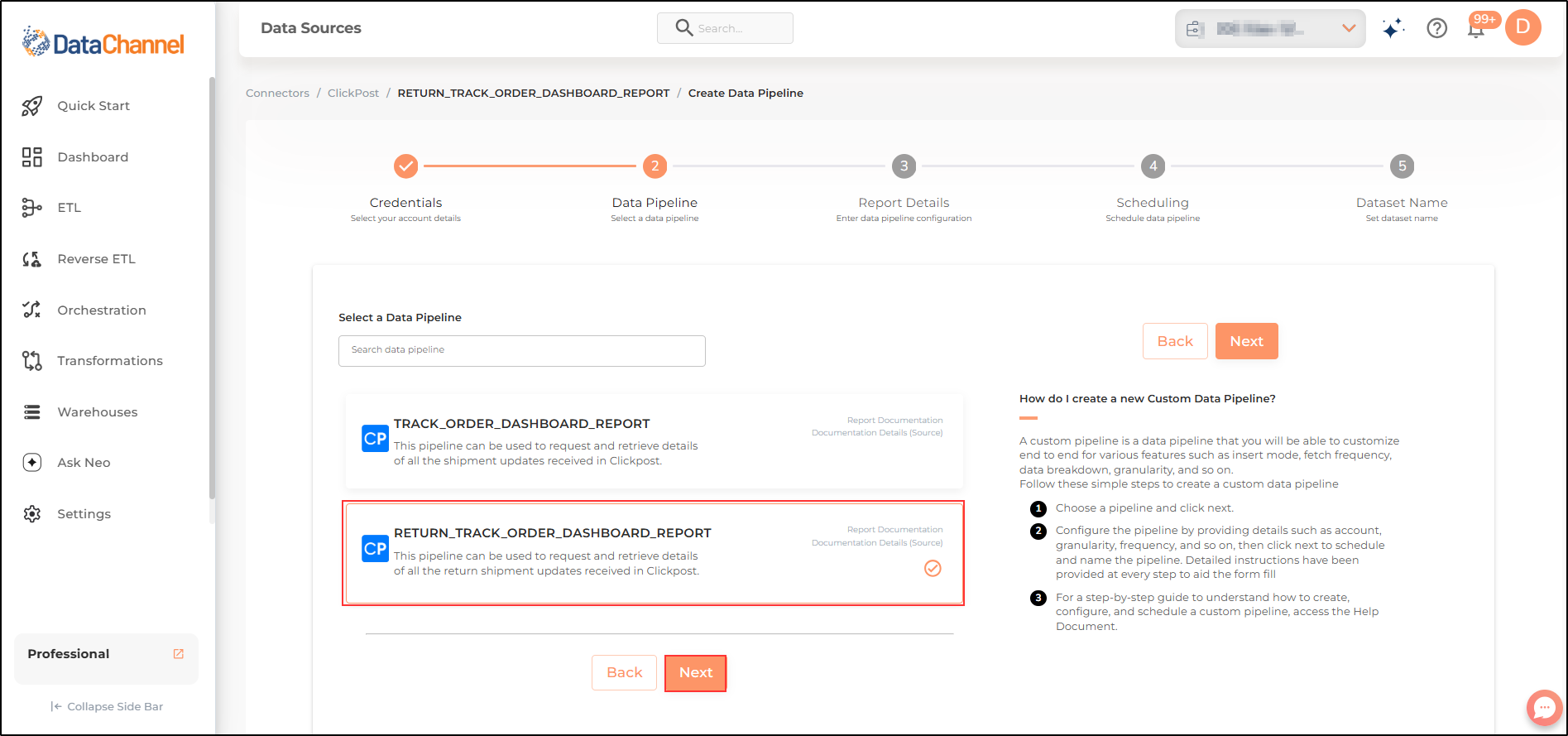Click the top Next button

pos(1246,341)
